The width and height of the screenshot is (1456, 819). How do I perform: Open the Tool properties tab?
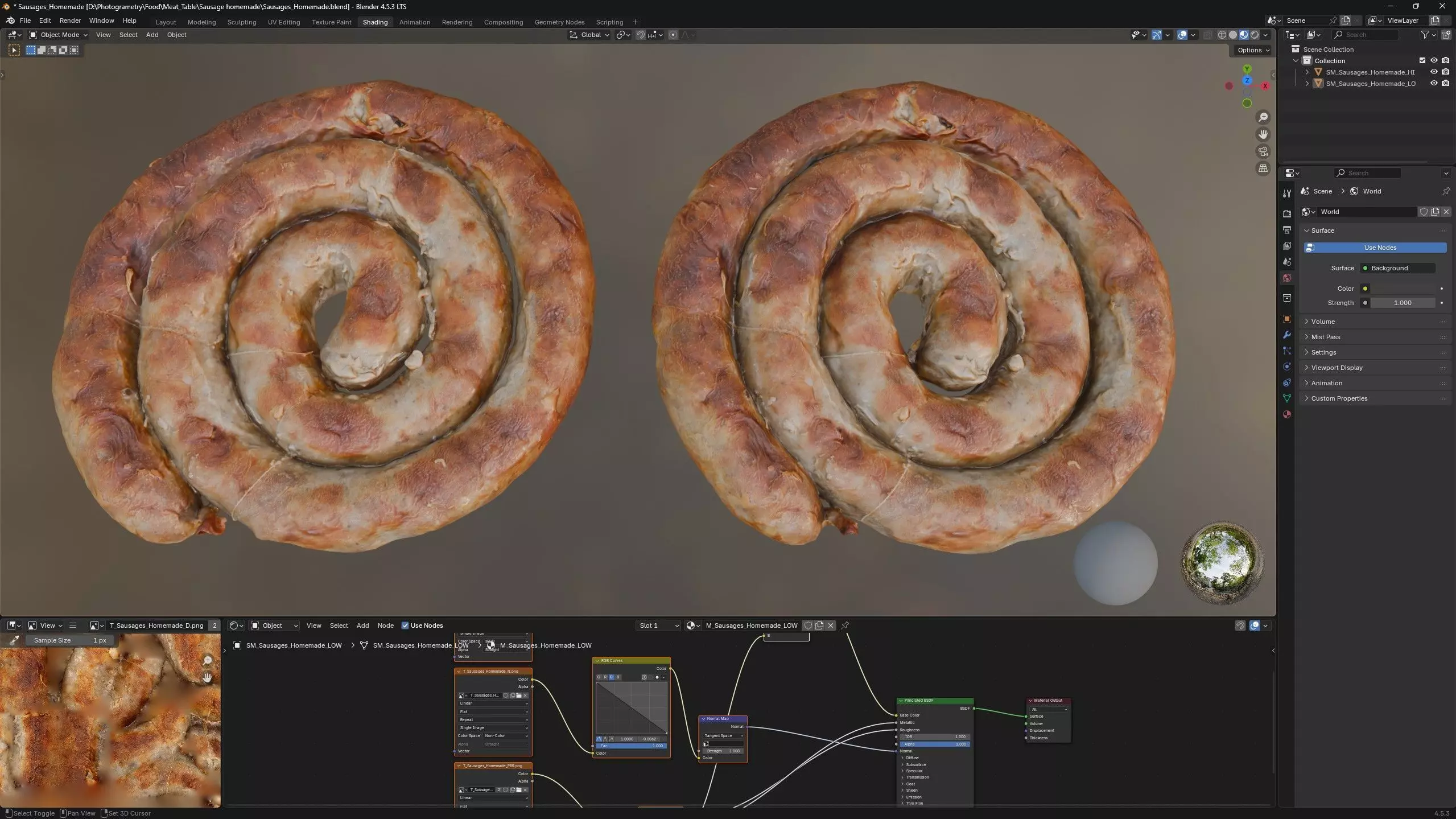pos(1287,194)
